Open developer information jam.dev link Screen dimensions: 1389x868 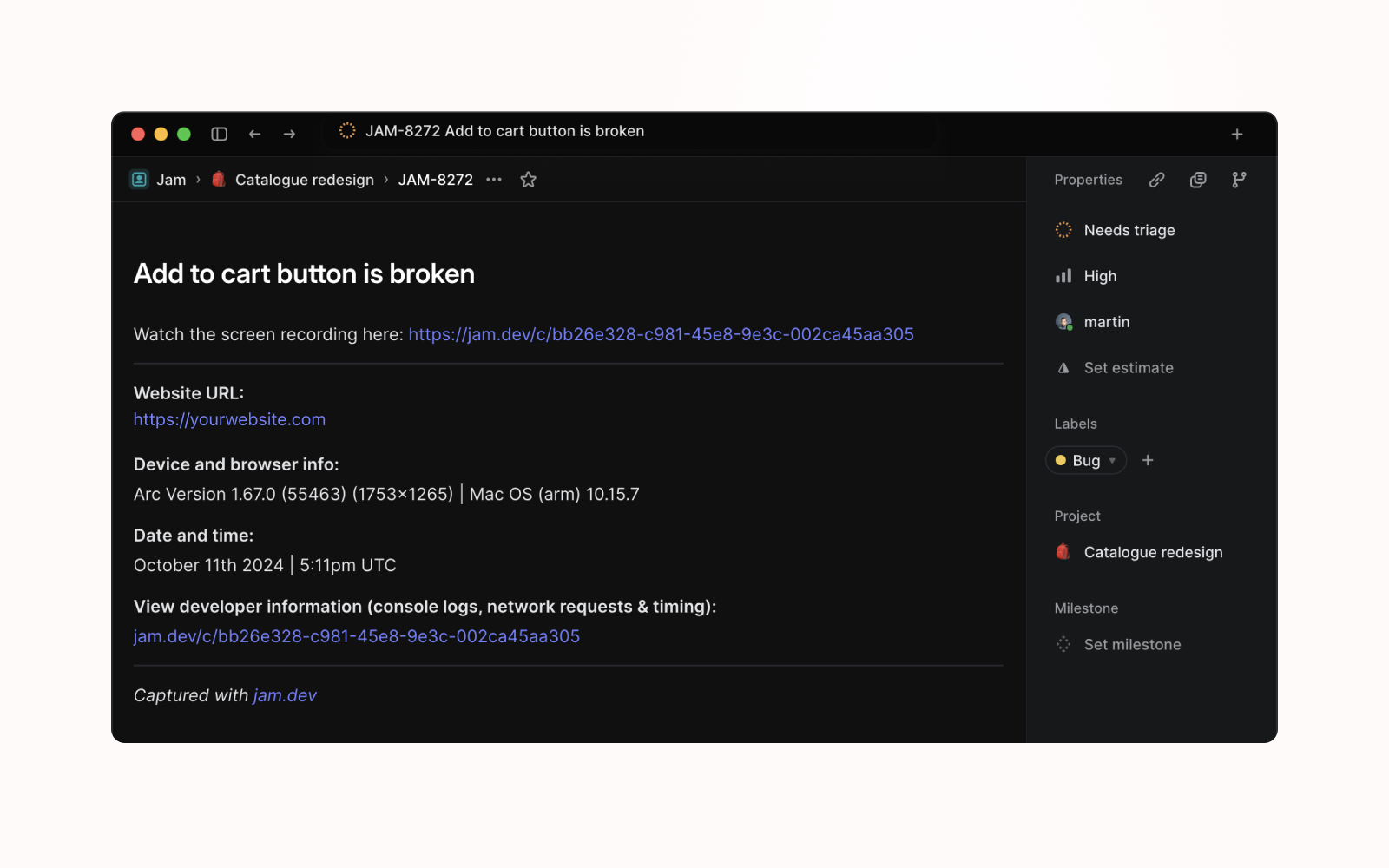[x=357, y=636]
